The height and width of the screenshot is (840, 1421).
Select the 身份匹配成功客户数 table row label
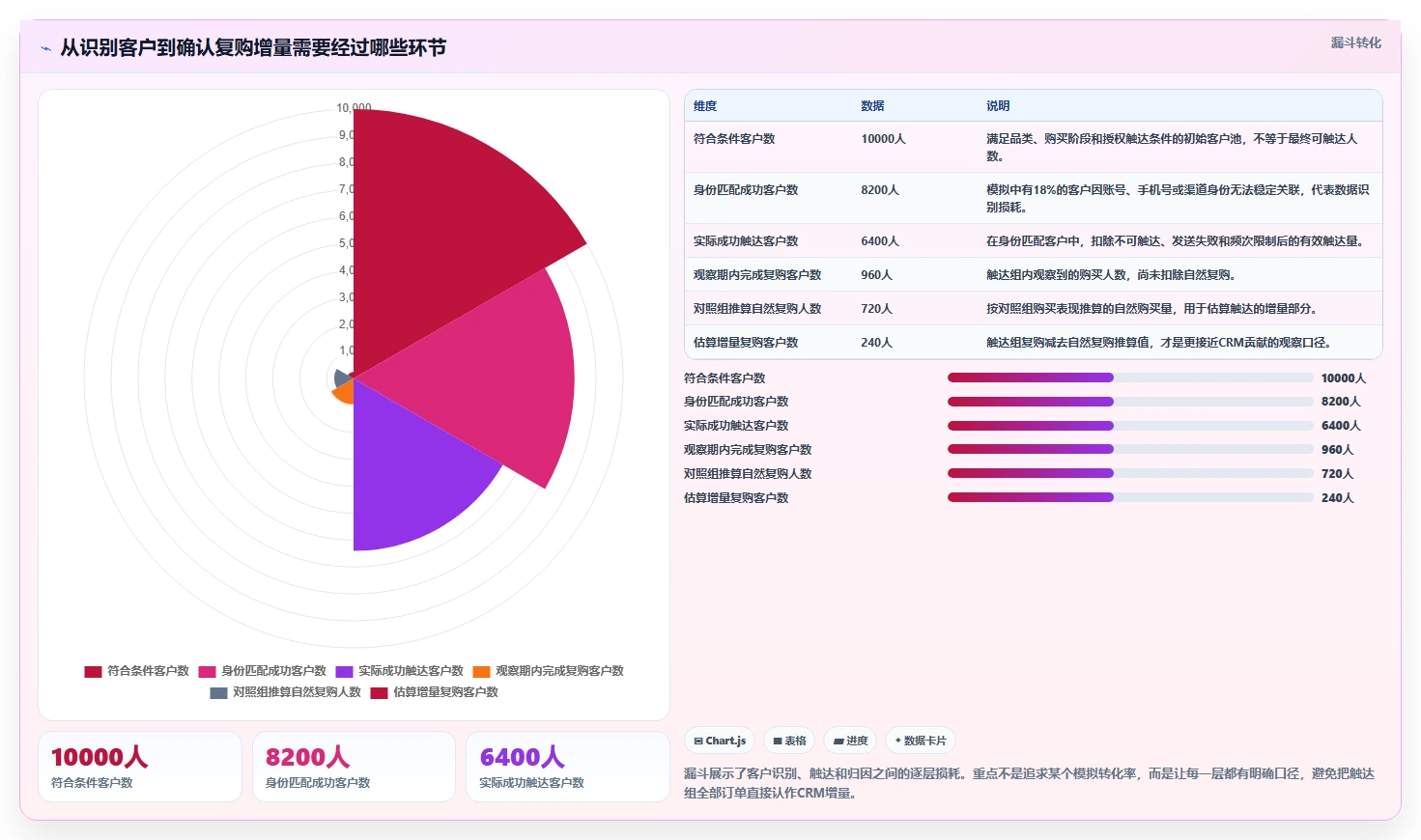pyautogui.click(x=746, y=190)
